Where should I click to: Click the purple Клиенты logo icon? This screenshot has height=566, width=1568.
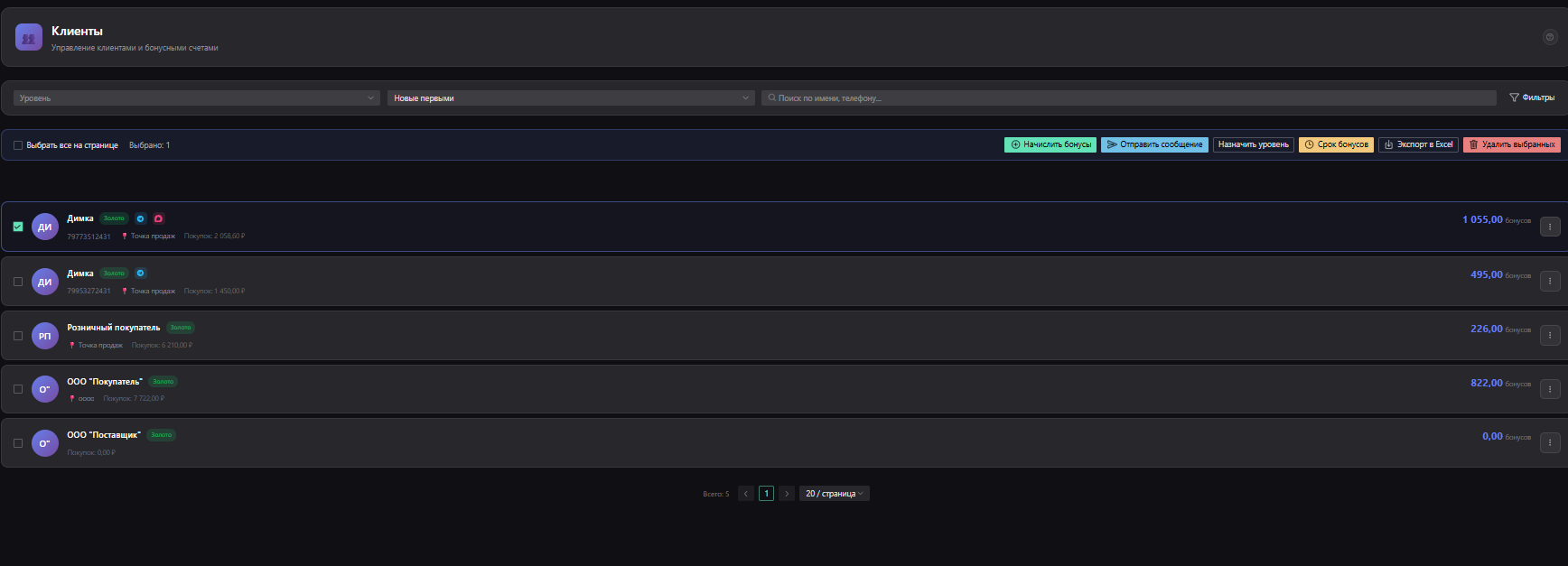tap(29, 38)
